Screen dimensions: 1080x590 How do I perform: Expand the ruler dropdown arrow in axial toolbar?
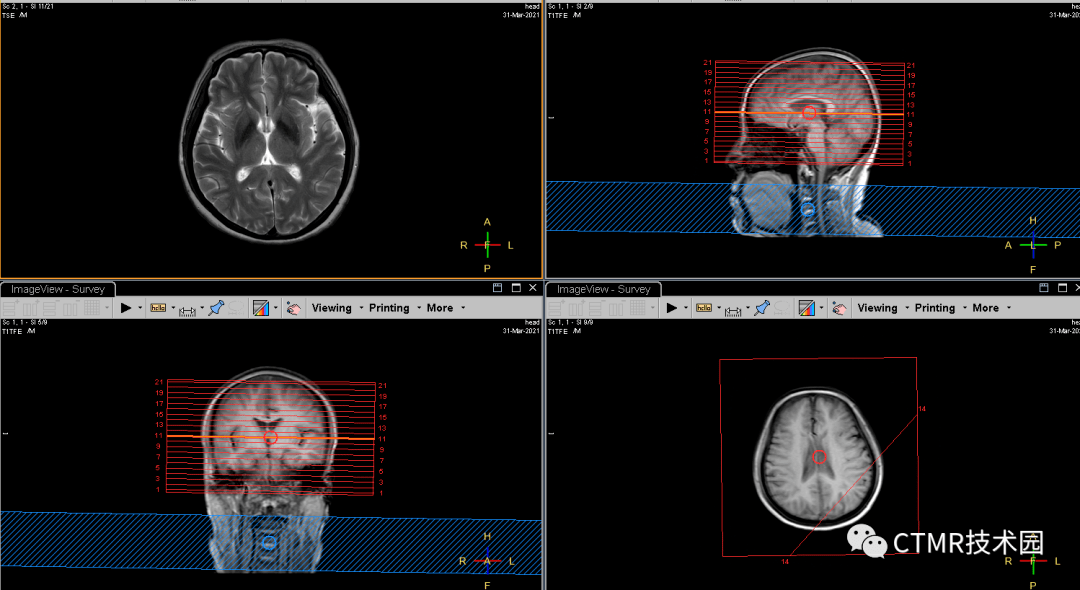[747, 308]
